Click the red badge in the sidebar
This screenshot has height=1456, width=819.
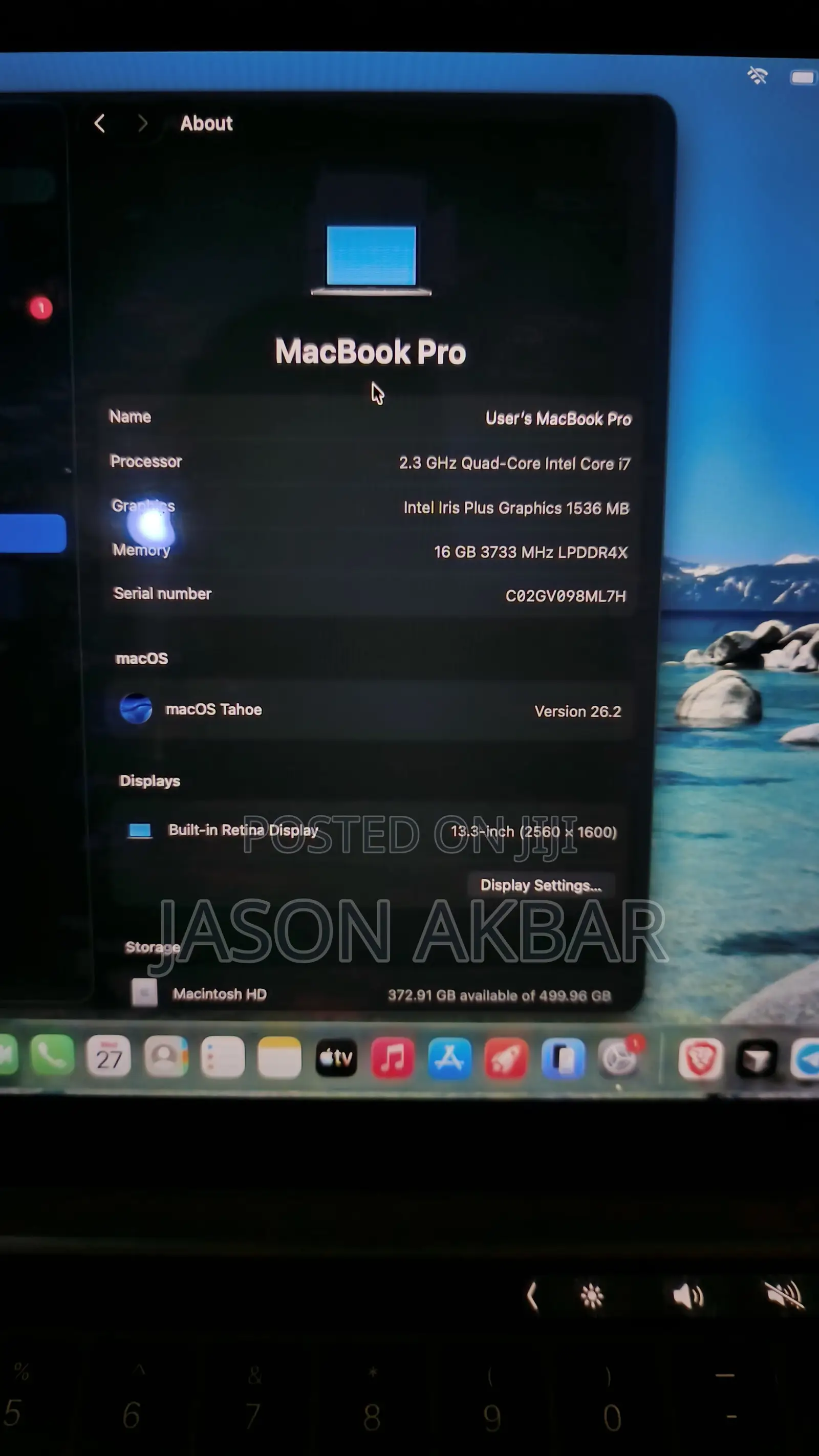41,308
